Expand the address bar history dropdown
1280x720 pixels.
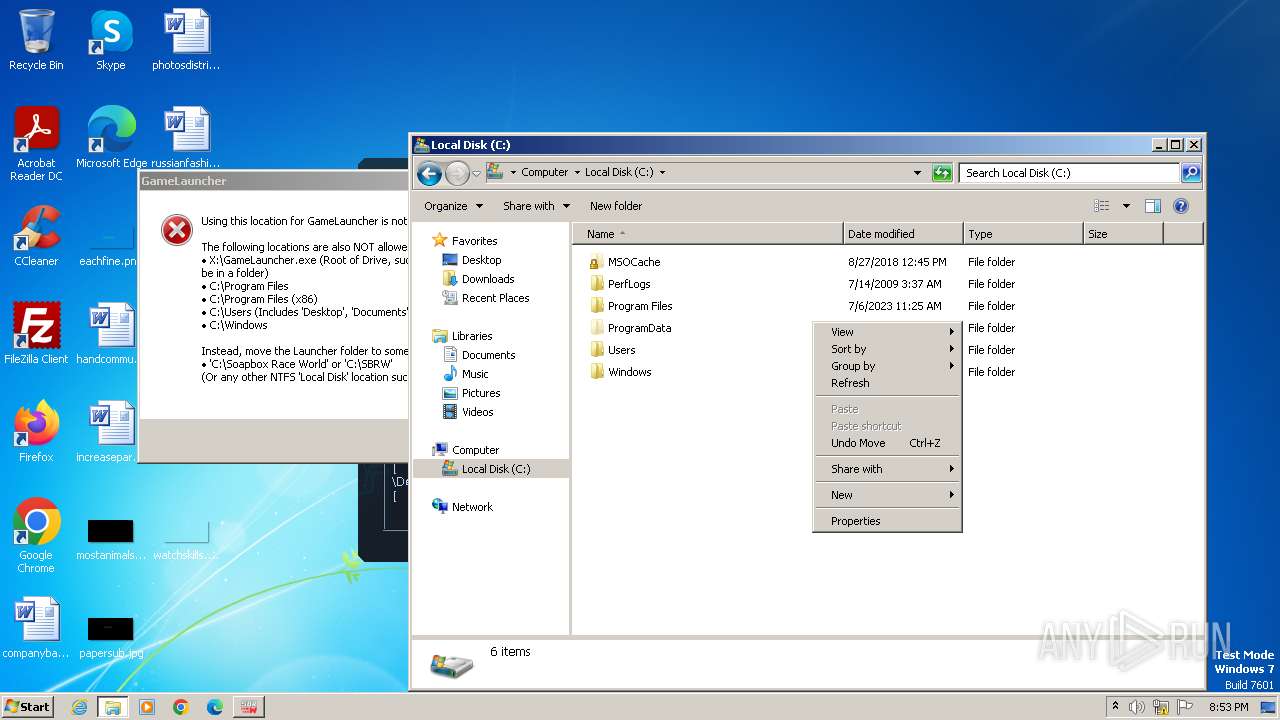click(x=918, y=173)
